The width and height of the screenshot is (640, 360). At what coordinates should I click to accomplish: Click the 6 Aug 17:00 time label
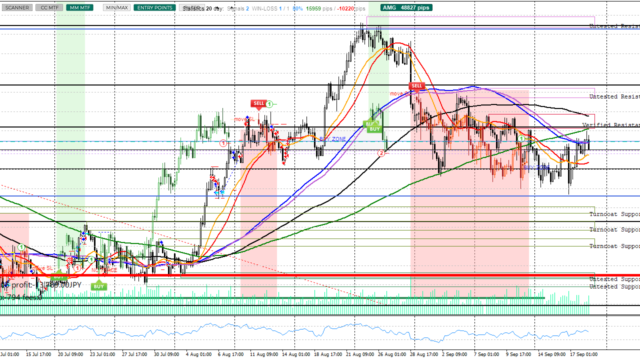231,354
